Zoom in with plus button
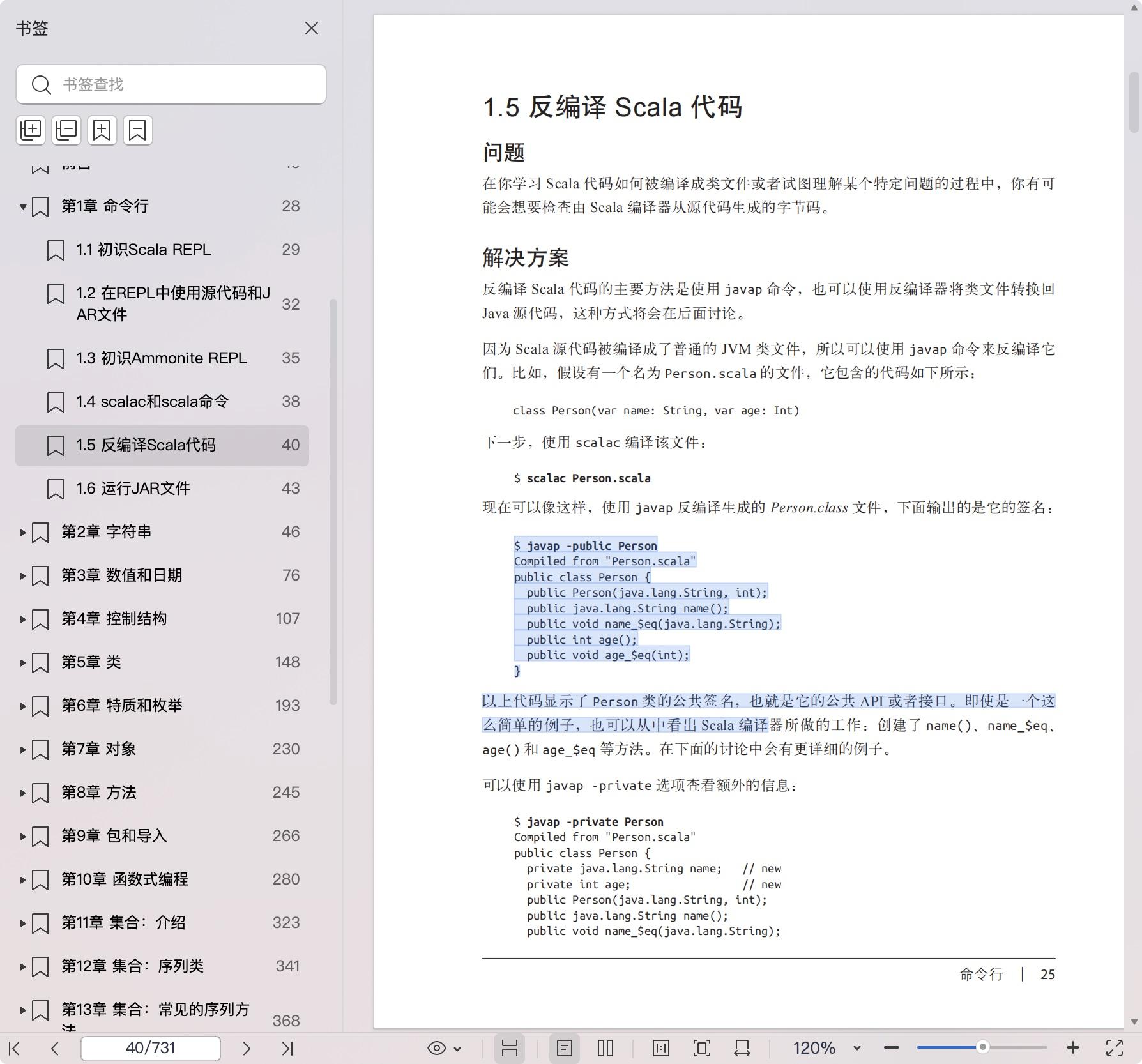1142x1064 pixels. [x=1073, y=1048]
